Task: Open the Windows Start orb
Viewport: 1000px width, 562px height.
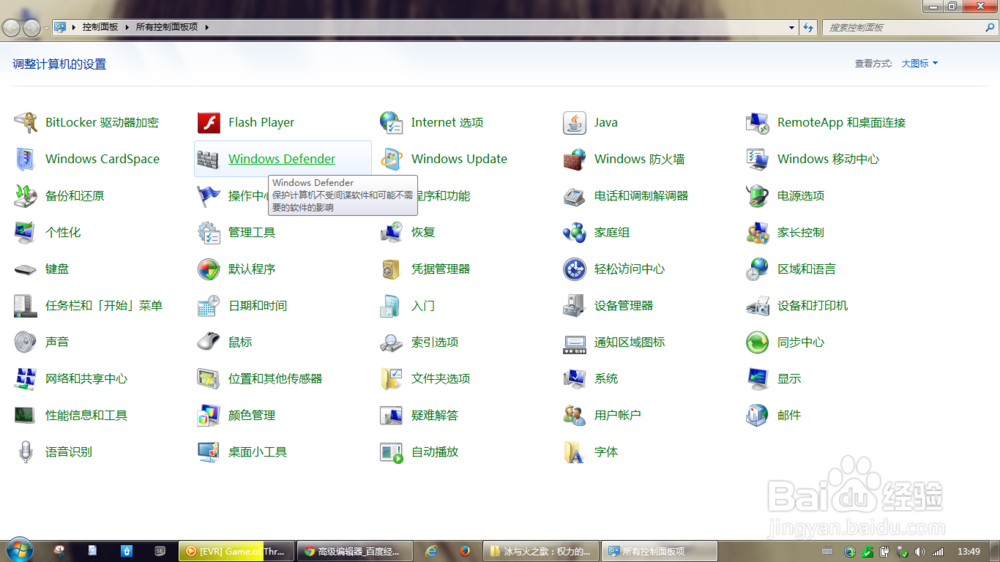Action: (19, 550)
